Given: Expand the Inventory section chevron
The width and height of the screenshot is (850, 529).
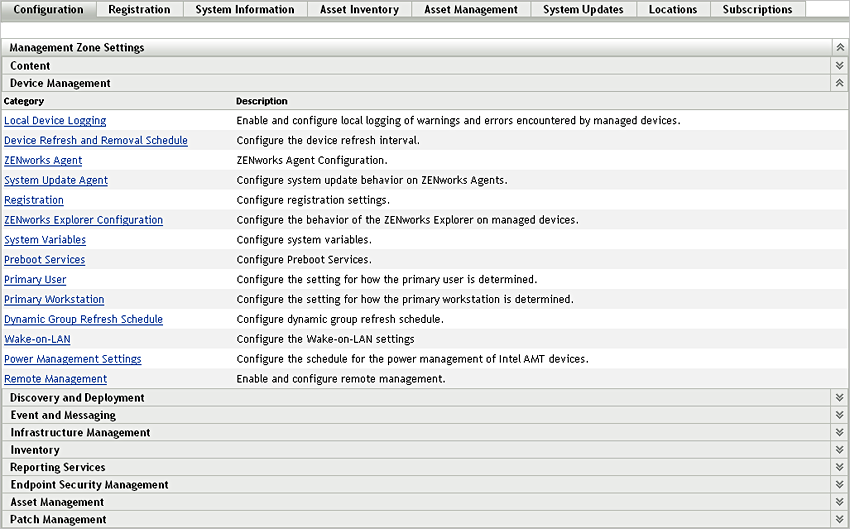Looking at the screenshot, I should pos(839,450).
